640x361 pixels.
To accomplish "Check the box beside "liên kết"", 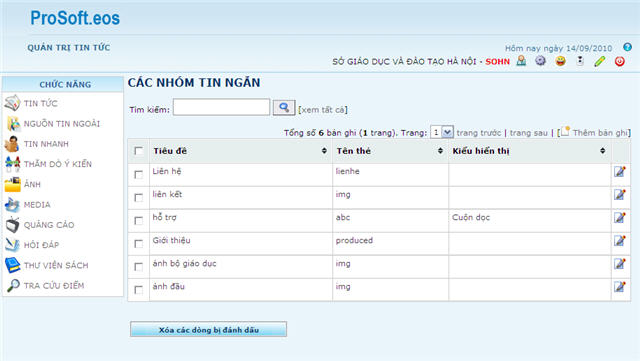I will point(139,198).
